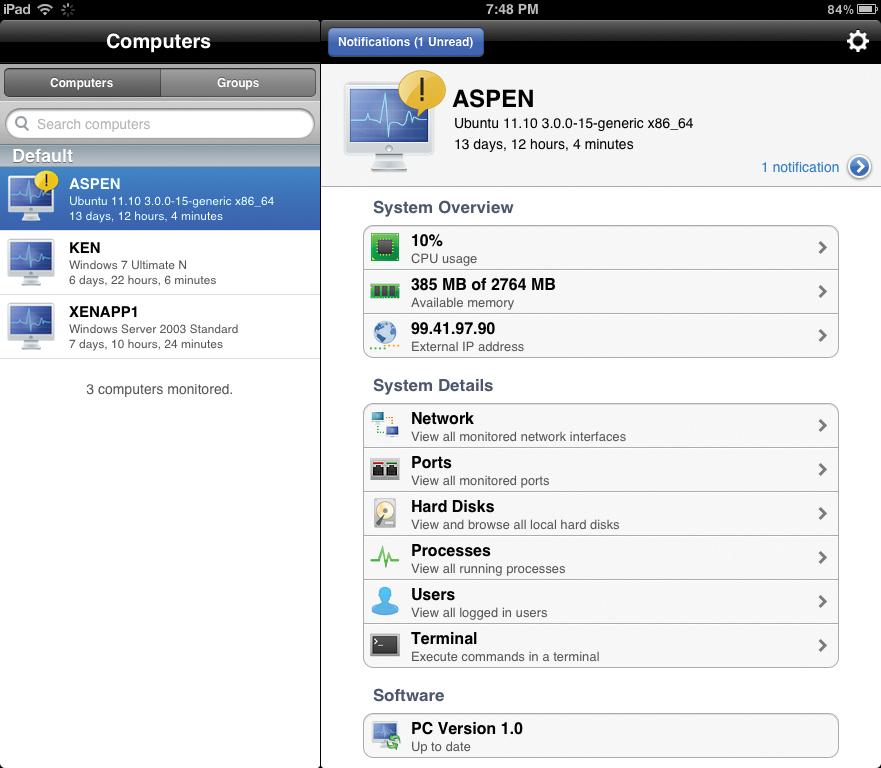Open the Terminal icon under System Details
The image size is (881, 768).
click(388, 645)
